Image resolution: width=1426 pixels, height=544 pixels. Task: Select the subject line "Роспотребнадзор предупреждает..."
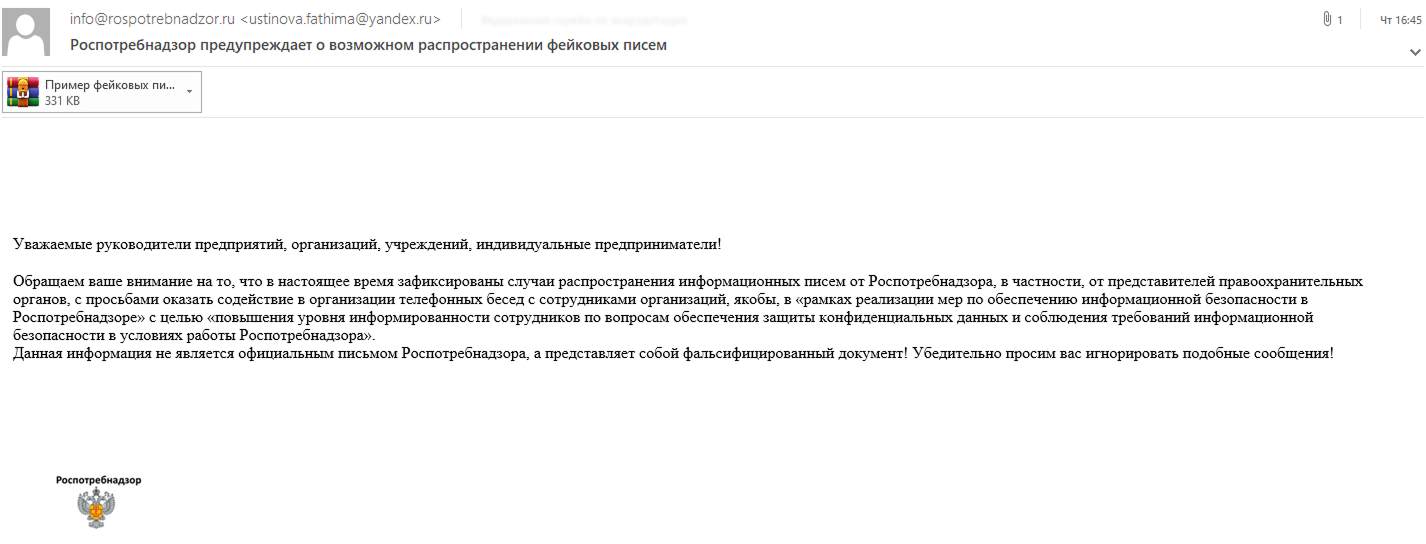(x=368, y=45)
